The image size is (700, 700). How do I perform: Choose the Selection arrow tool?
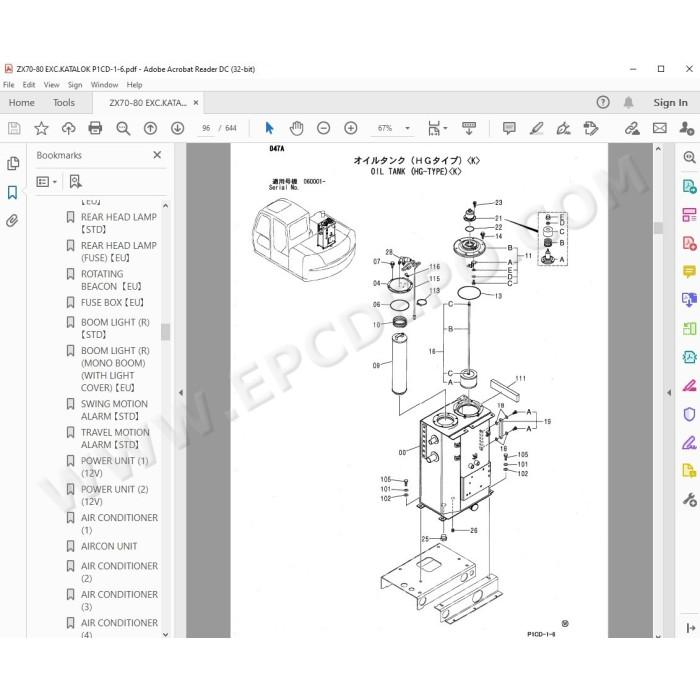[x=269, y=129]
